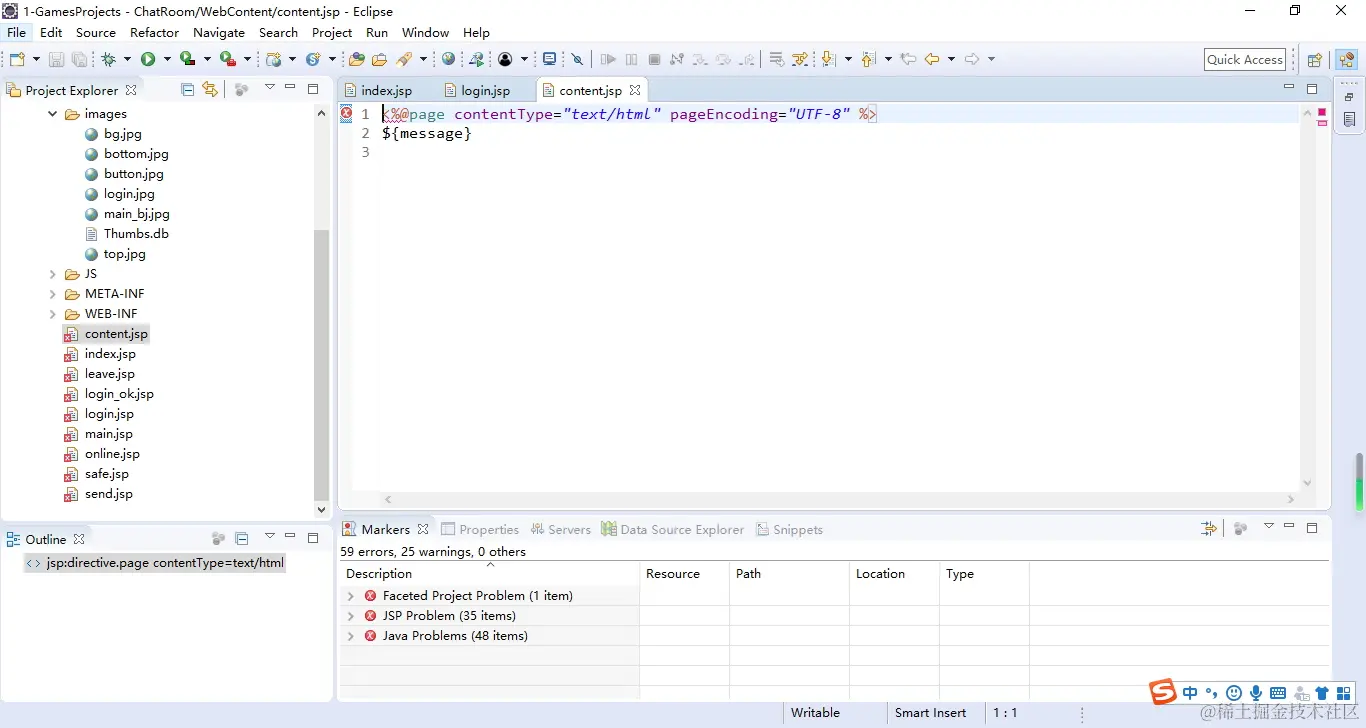Toggle Sogou Chinese/English input mode
1366x728 pixels.
pyautogui.click(x=1190, y=693)
